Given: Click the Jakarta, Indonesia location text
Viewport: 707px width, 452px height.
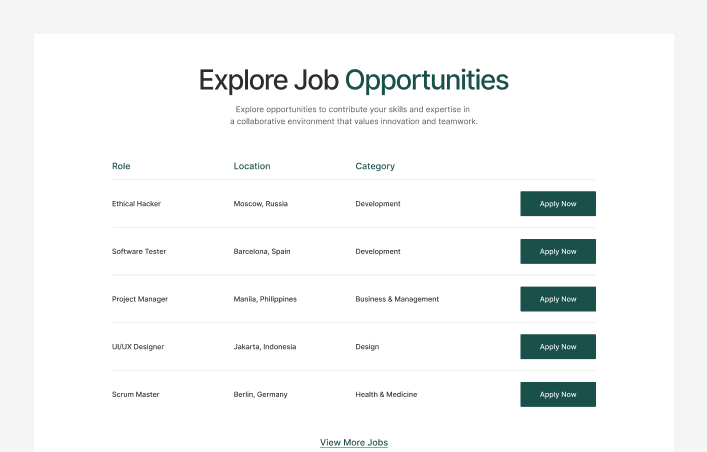Looking at the screenshot, I should (x=265, y=347).
